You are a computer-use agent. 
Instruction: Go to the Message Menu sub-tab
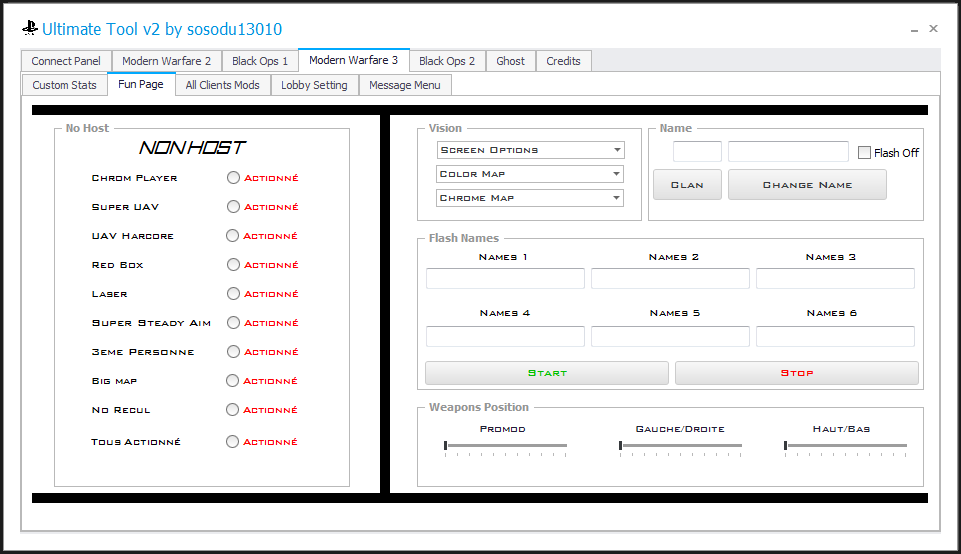(x=405, y=85)
